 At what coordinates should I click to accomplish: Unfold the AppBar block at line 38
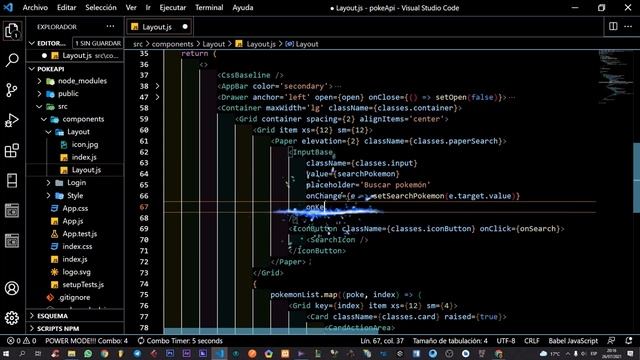157,86
